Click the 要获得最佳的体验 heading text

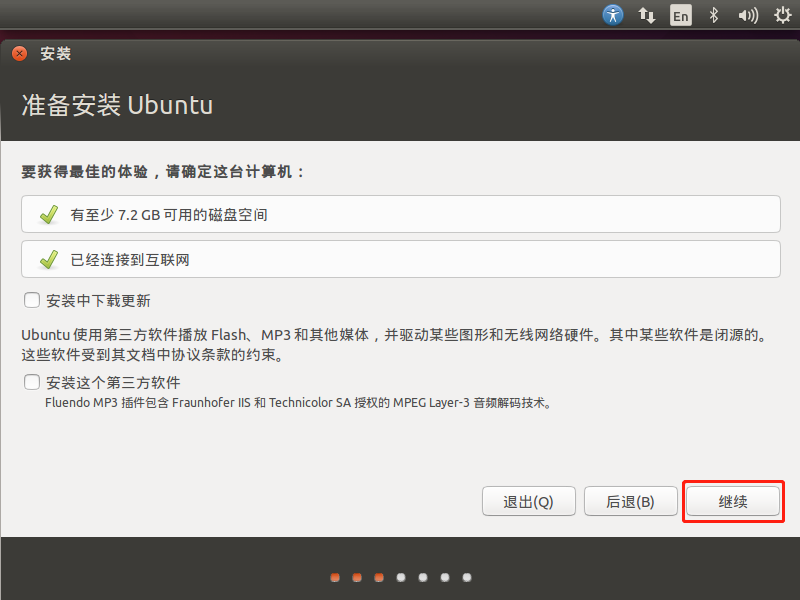tap(162, 171)
